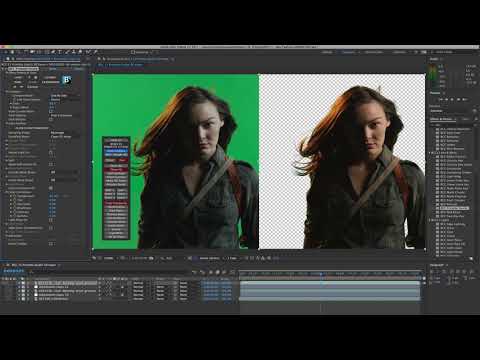This screenshot has width=480, height=360.
Task: Click the highlighted BCC Primatte Studio preset
Action: click(454, 208)
